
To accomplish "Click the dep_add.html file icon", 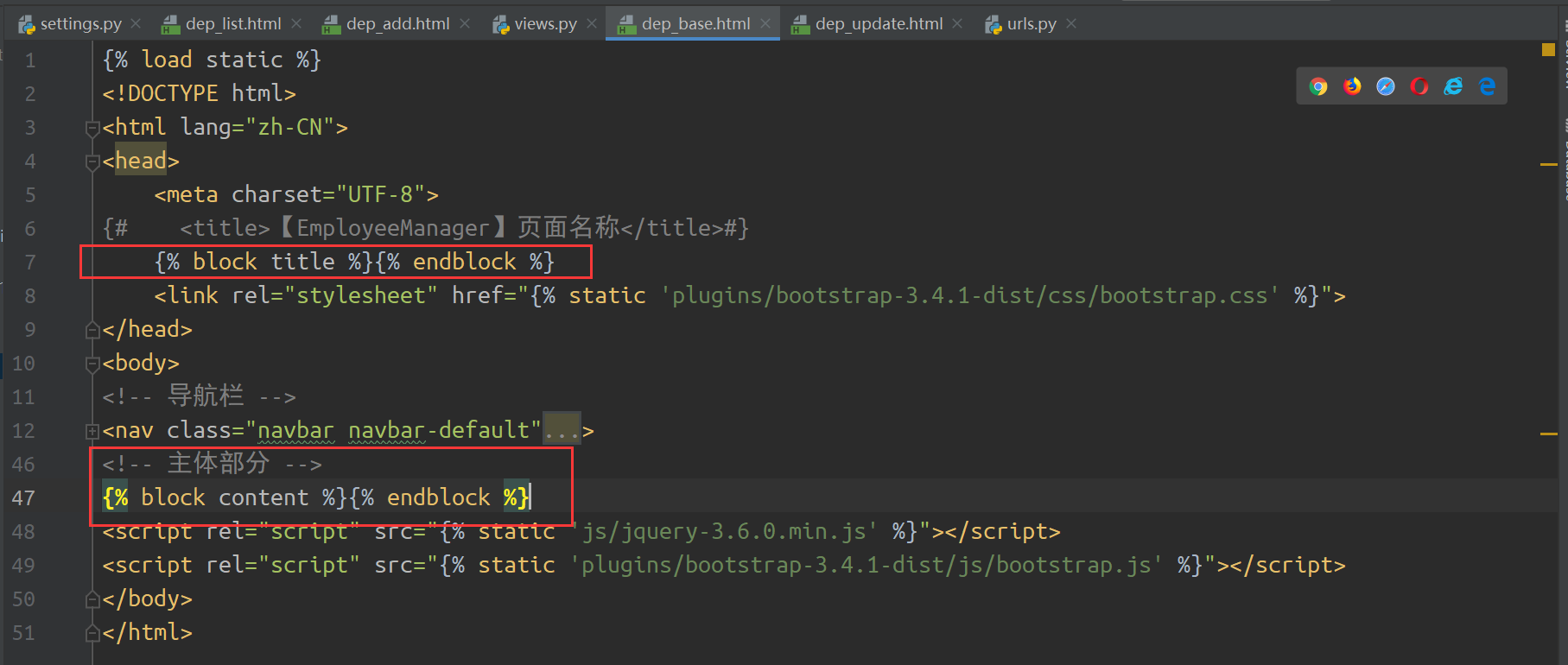I will point(332,25).
